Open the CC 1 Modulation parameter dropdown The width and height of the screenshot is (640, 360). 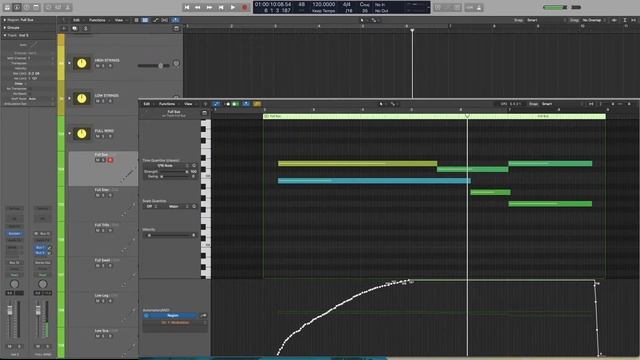175,323
